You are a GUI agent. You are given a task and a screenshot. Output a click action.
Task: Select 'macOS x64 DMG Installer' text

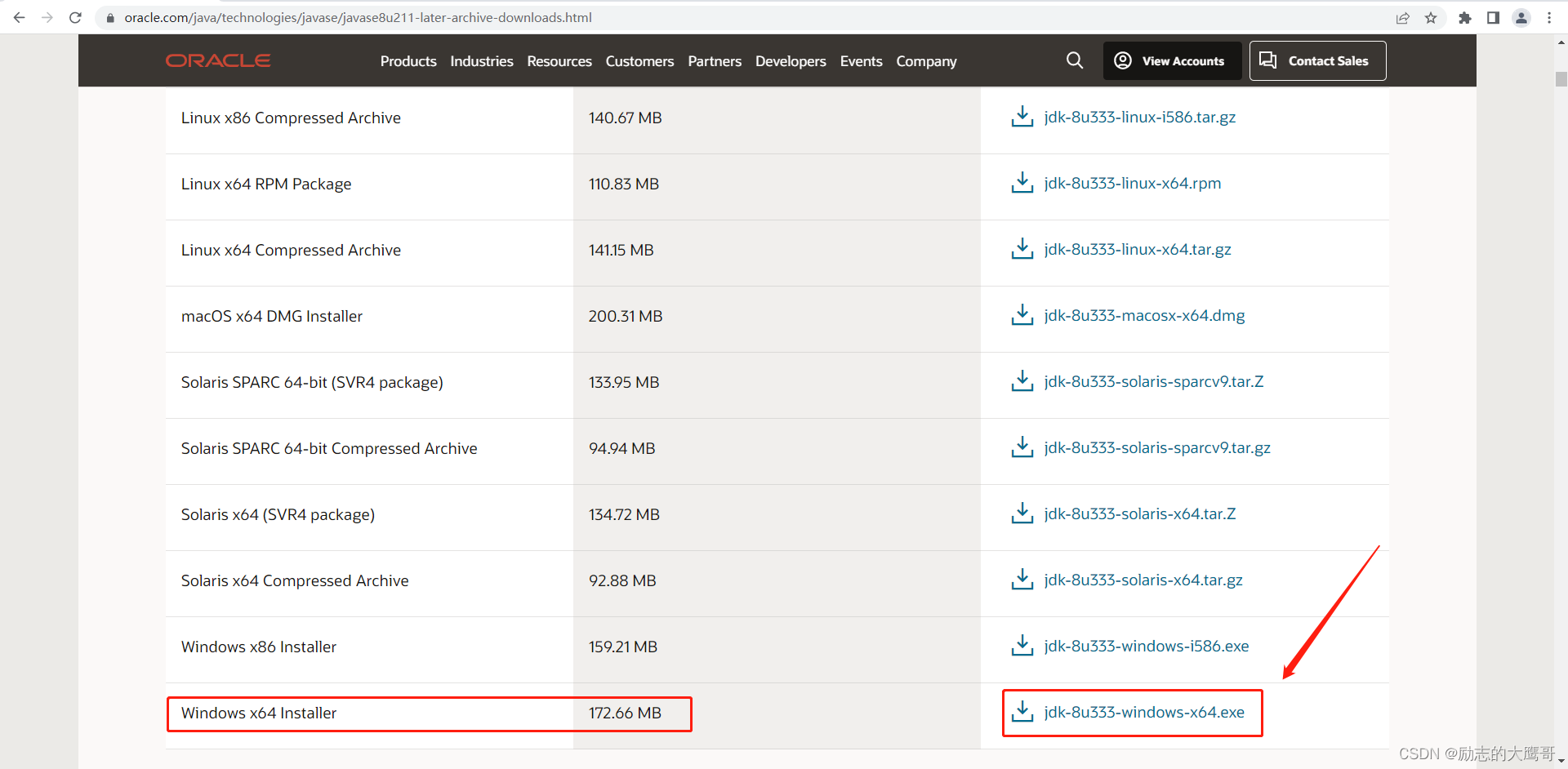coord(272,316)
